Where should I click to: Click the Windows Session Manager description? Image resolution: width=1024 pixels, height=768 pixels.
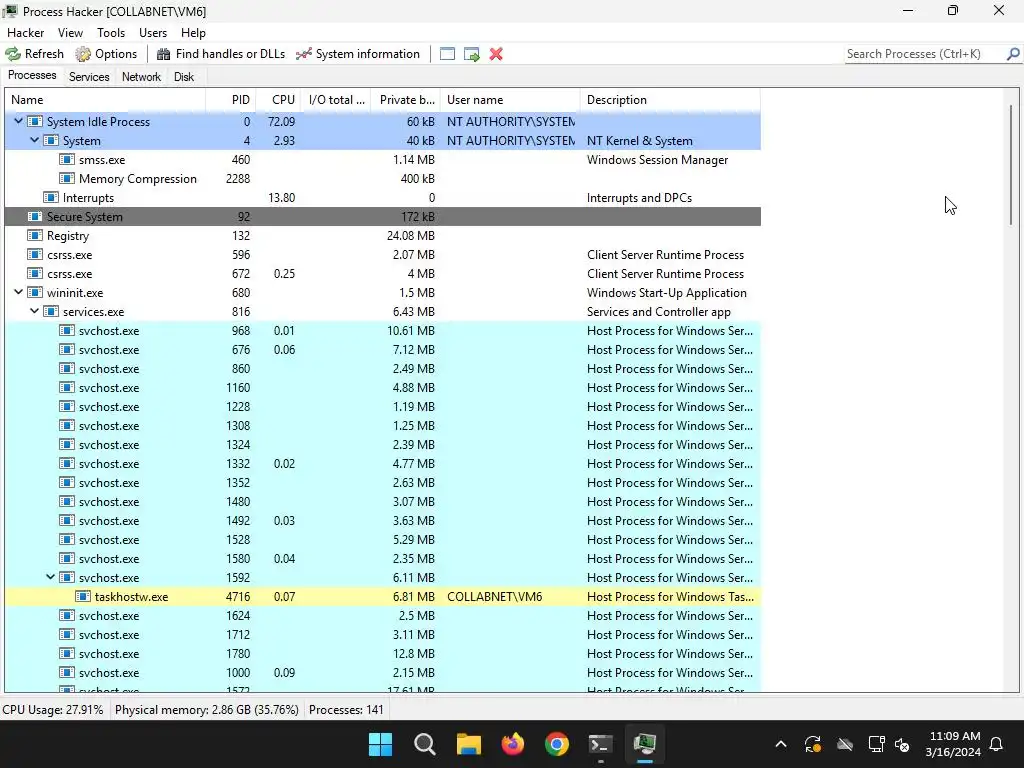pyautogui.click(x=657, y=159)
